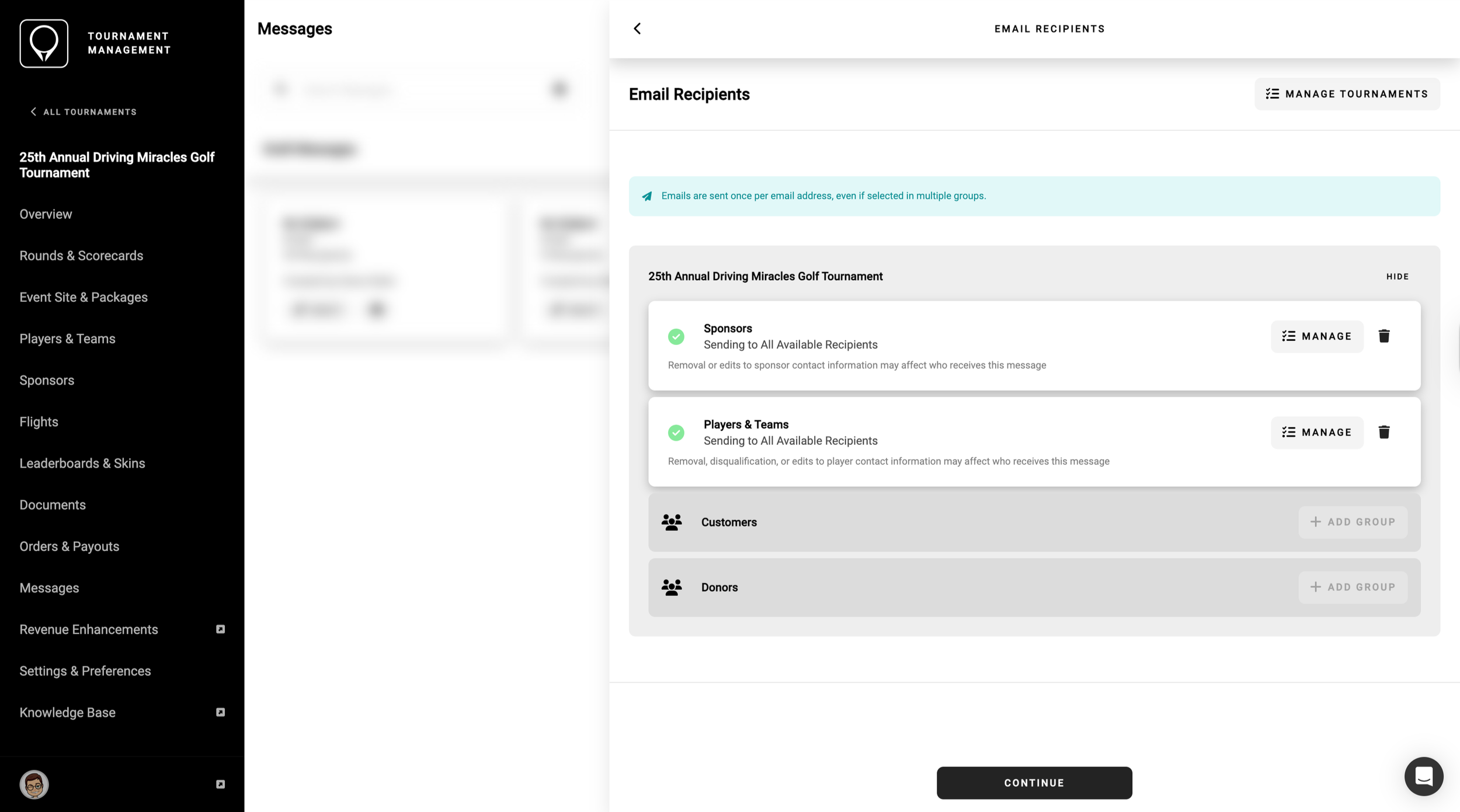The width and height of the screenshot is (1460, 812).
Task: Open the Flights section
Action: [39, 421]
